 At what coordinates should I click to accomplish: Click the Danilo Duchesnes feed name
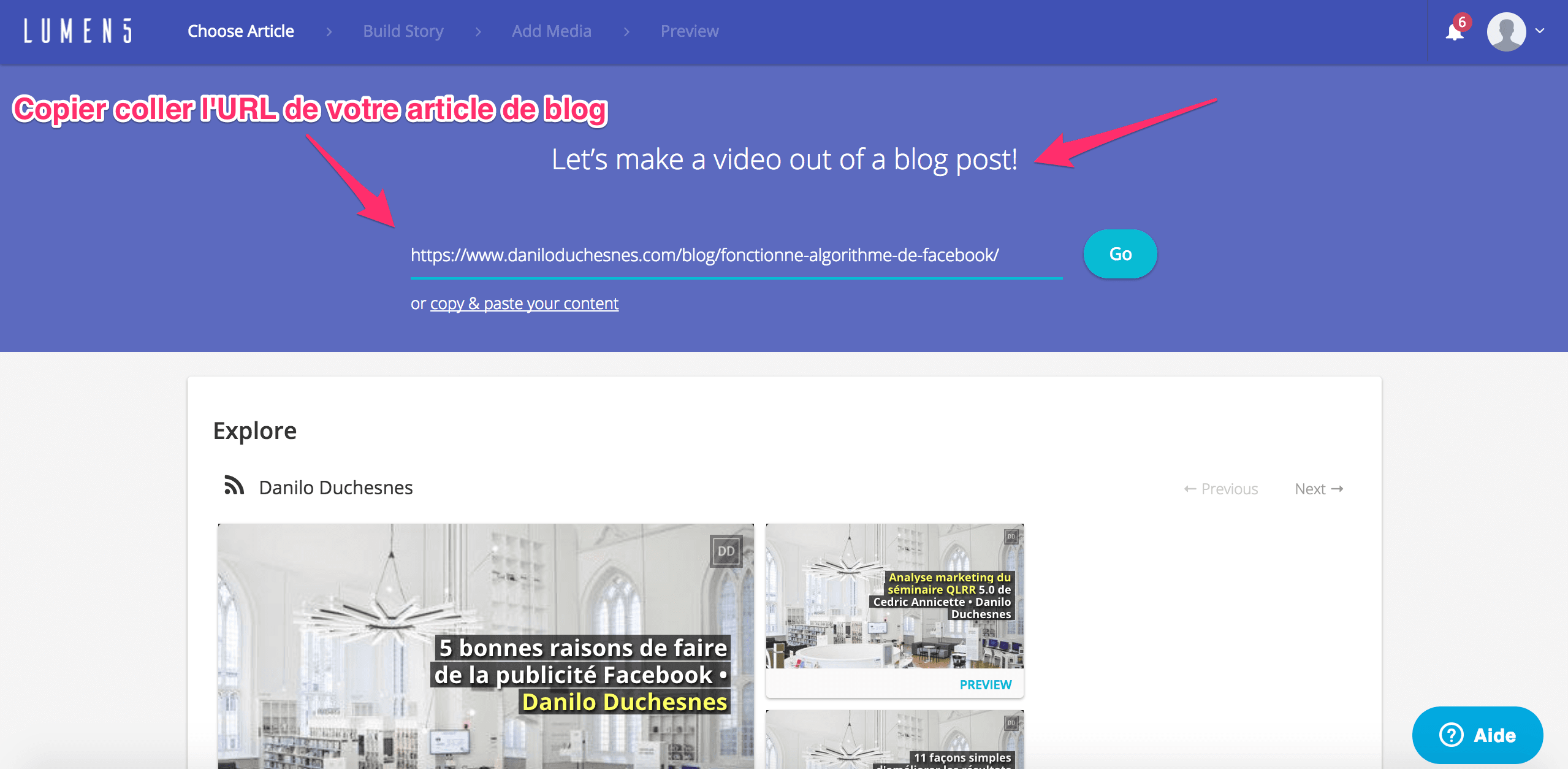[336, 488]
